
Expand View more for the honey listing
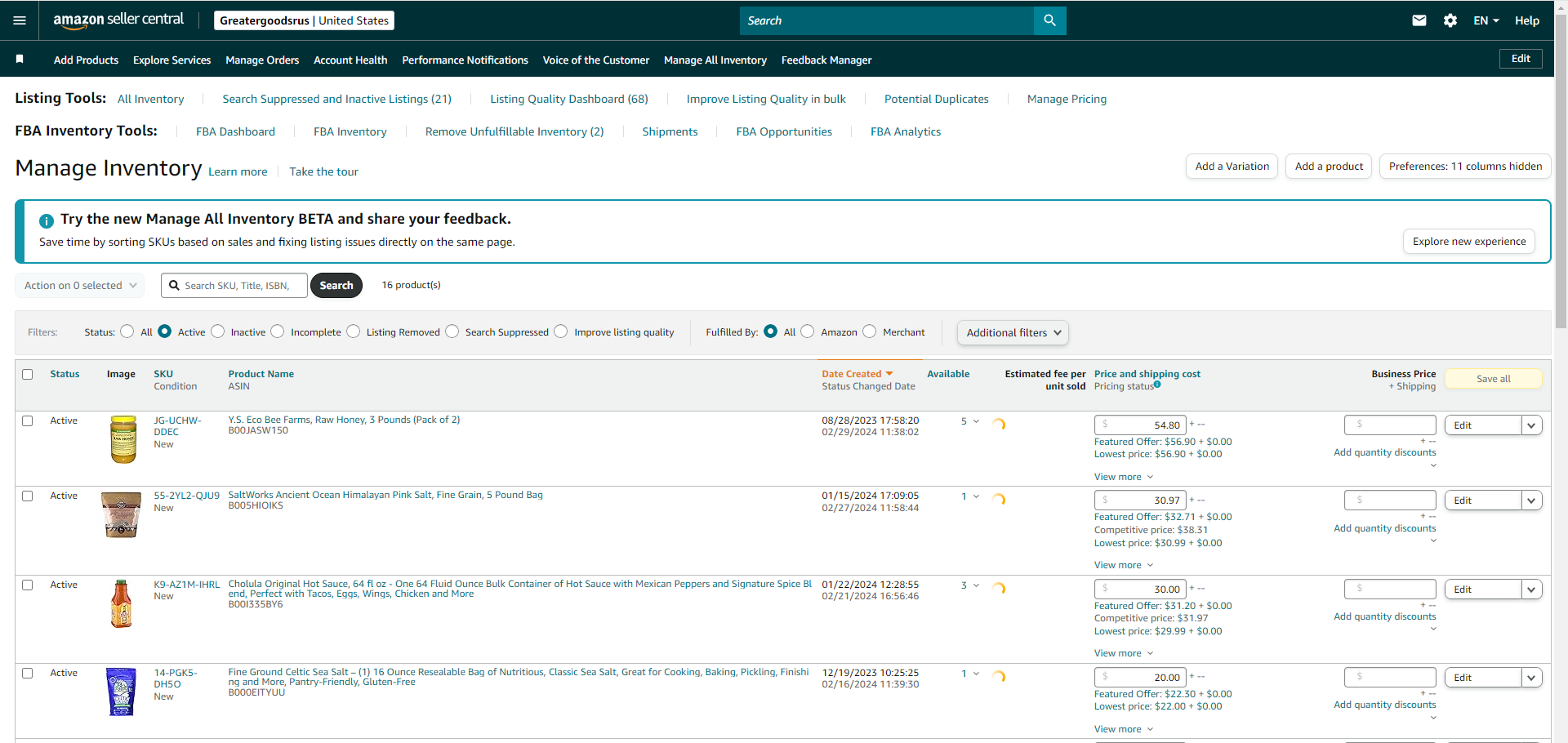click(1124, 477)
